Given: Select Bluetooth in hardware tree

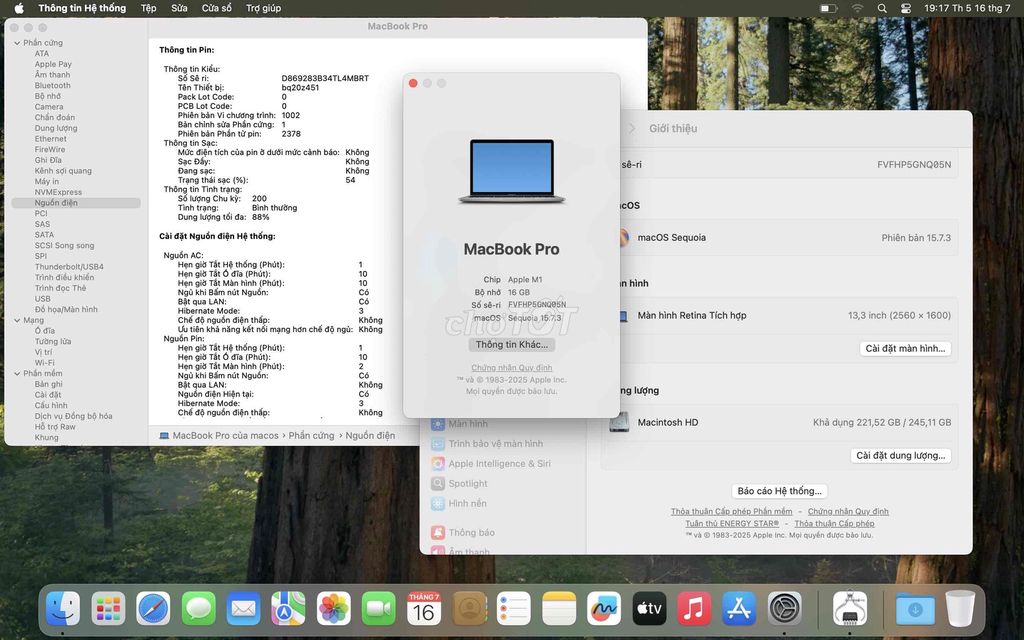Looking at the screenshot, I should pos(52,86).
